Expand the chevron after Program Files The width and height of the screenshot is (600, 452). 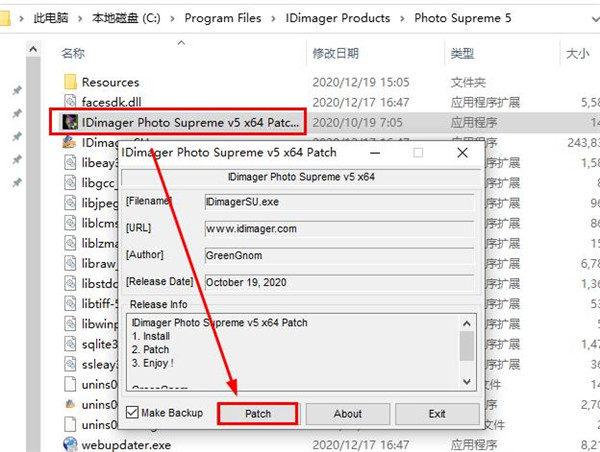click(x=273, y=18)
